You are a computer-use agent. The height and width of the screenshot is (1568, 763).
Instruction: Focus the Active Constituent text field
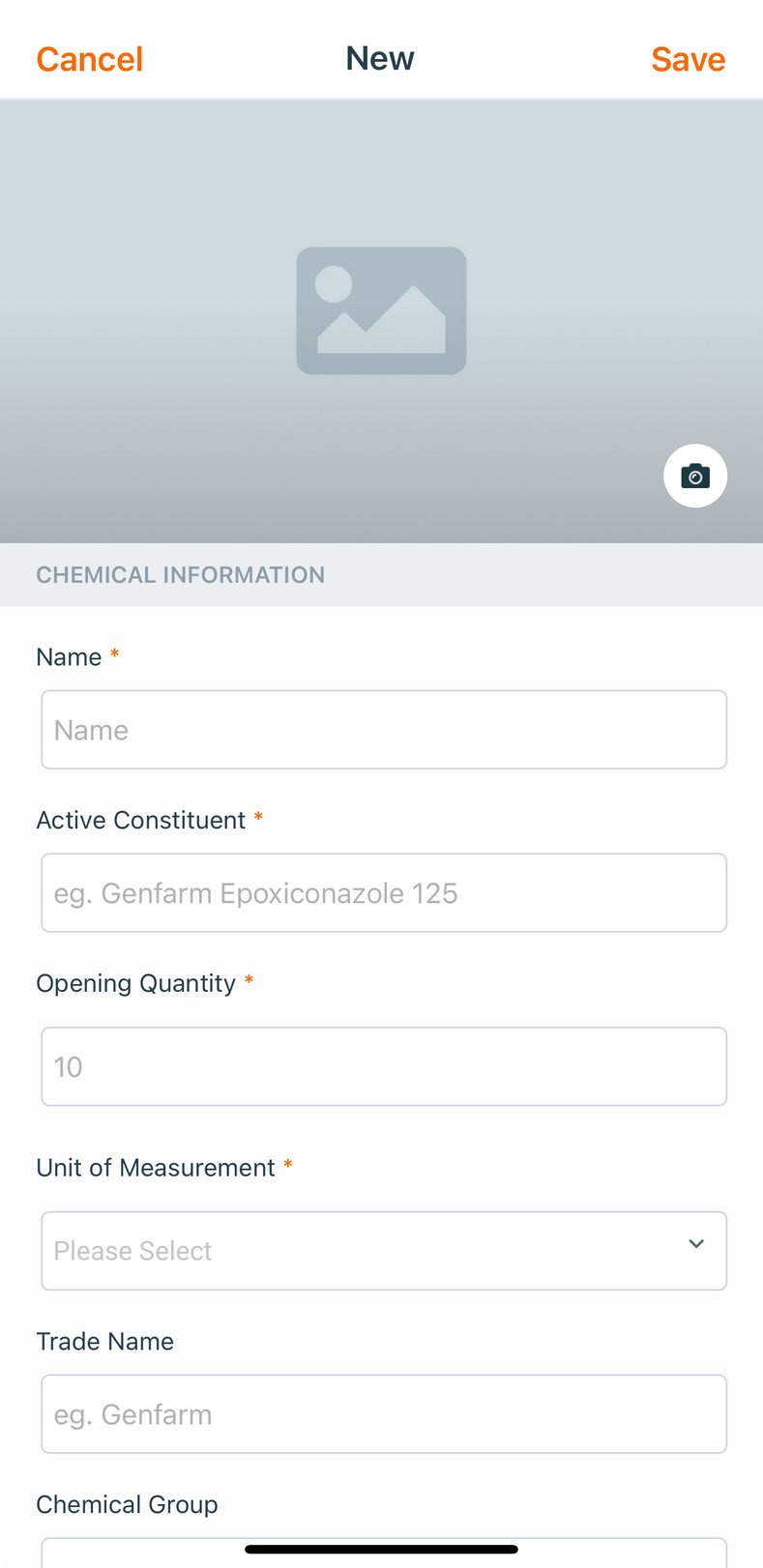point(384,892)
